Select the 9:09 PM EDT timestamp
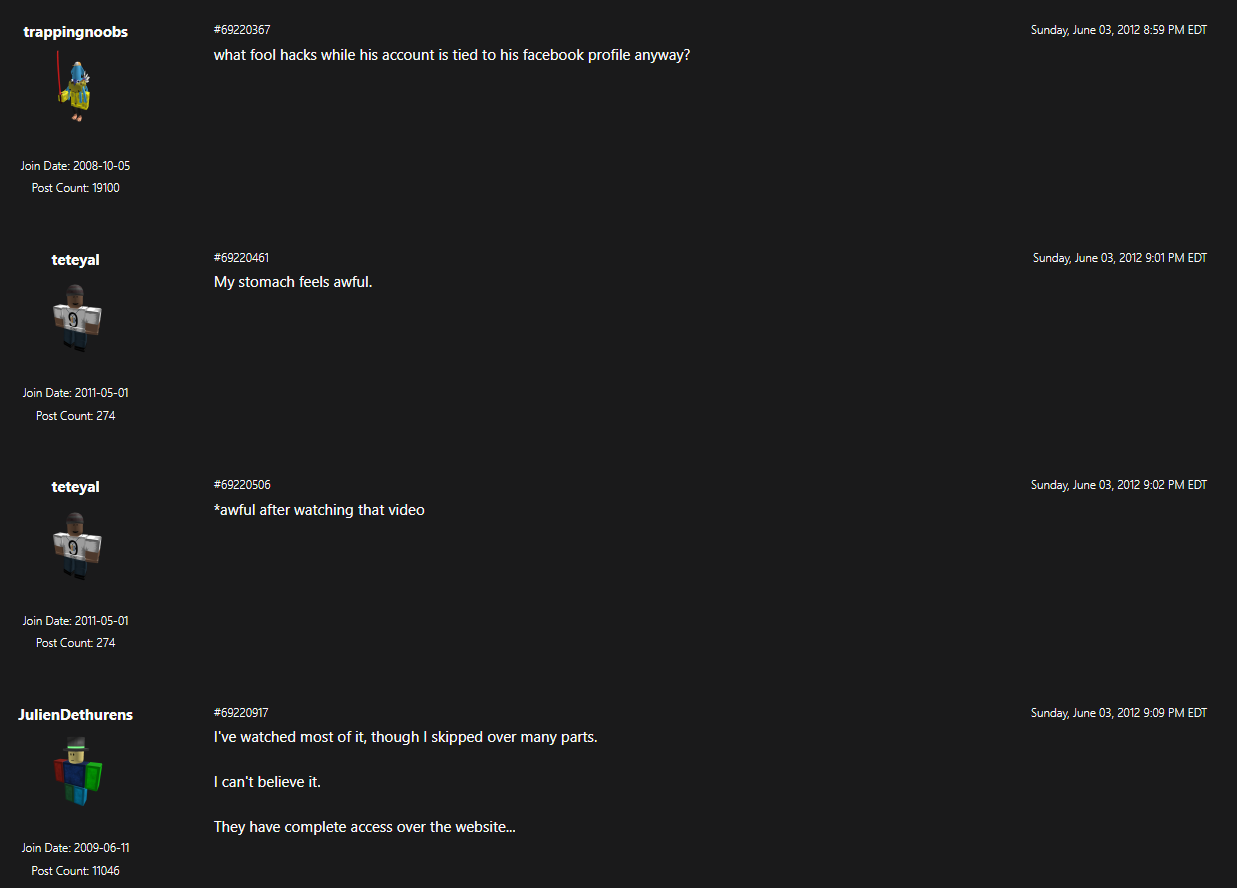 pos(1118,713)
